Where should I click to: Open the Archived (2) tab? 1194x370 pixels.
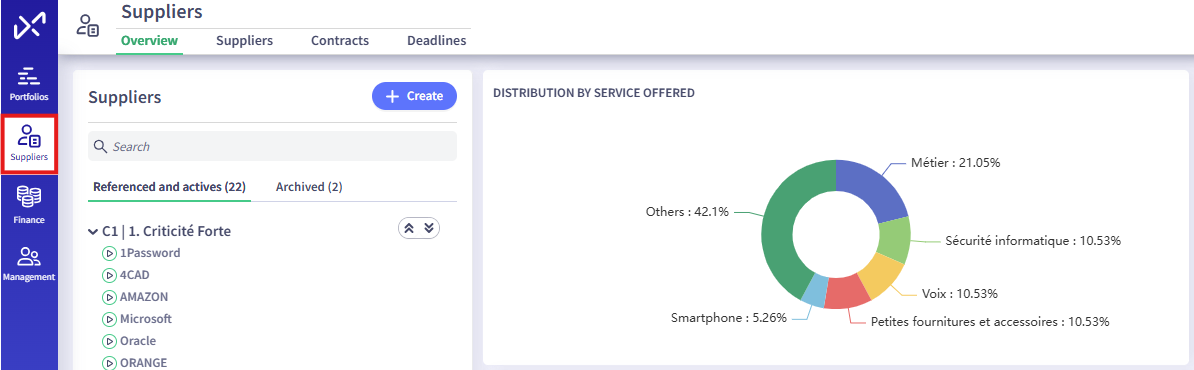pyautogui.click(x=308, y=187)
